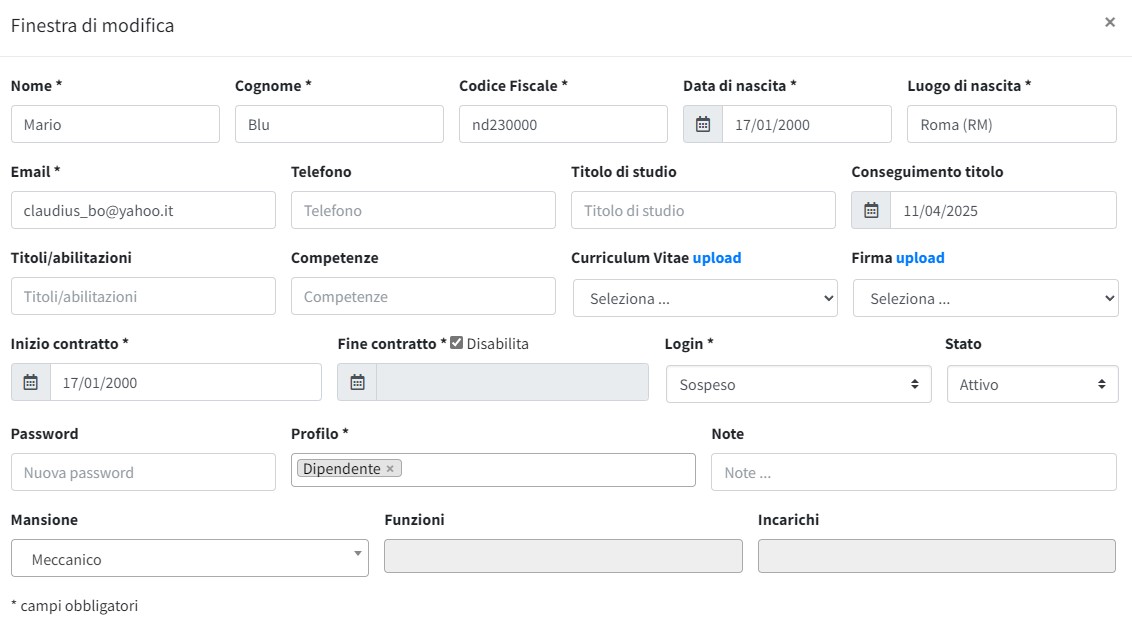Focus the Nome field containing Mario
1132x630 pixels.
[115, 125]
